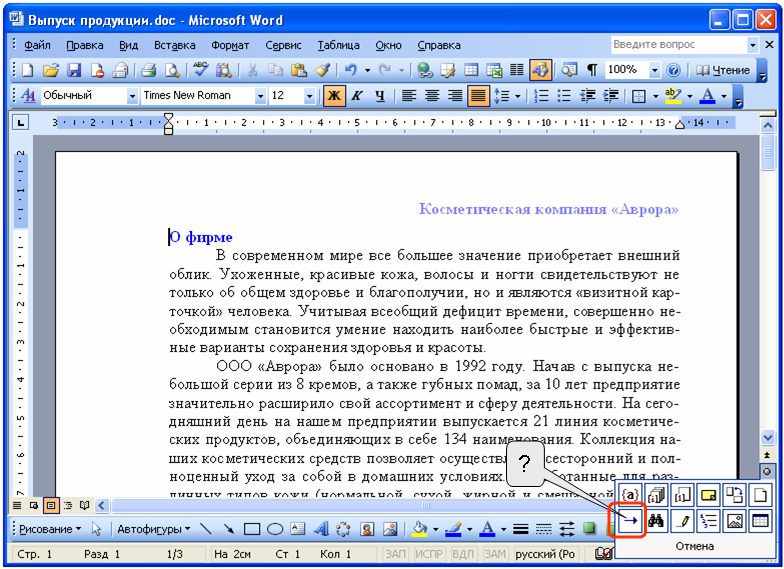Align text to the left
This screenshot has height=569, width=784.
coord(409,96)
